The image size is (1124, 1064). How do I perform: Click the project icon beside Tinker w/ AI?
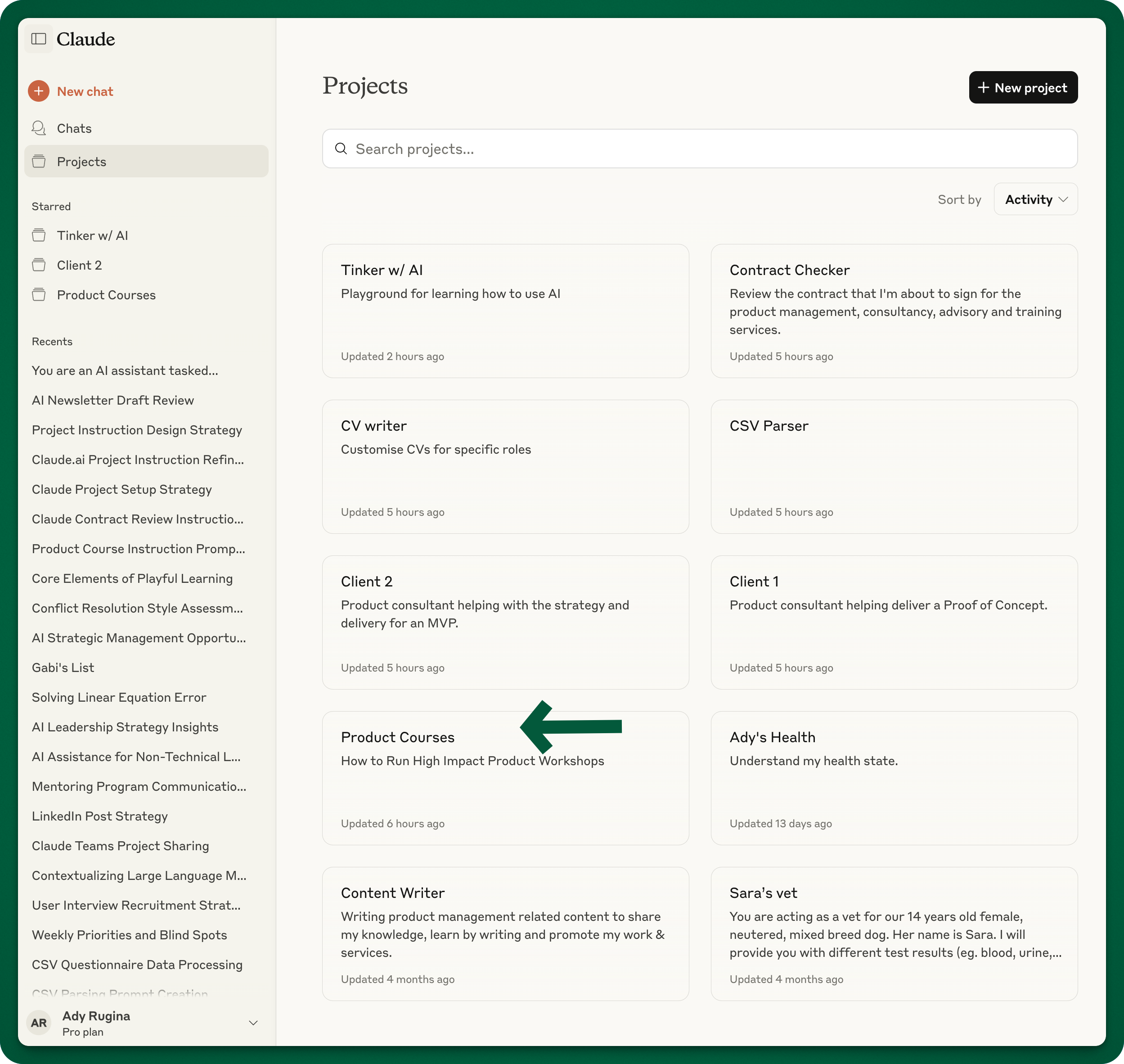(39, 235)
